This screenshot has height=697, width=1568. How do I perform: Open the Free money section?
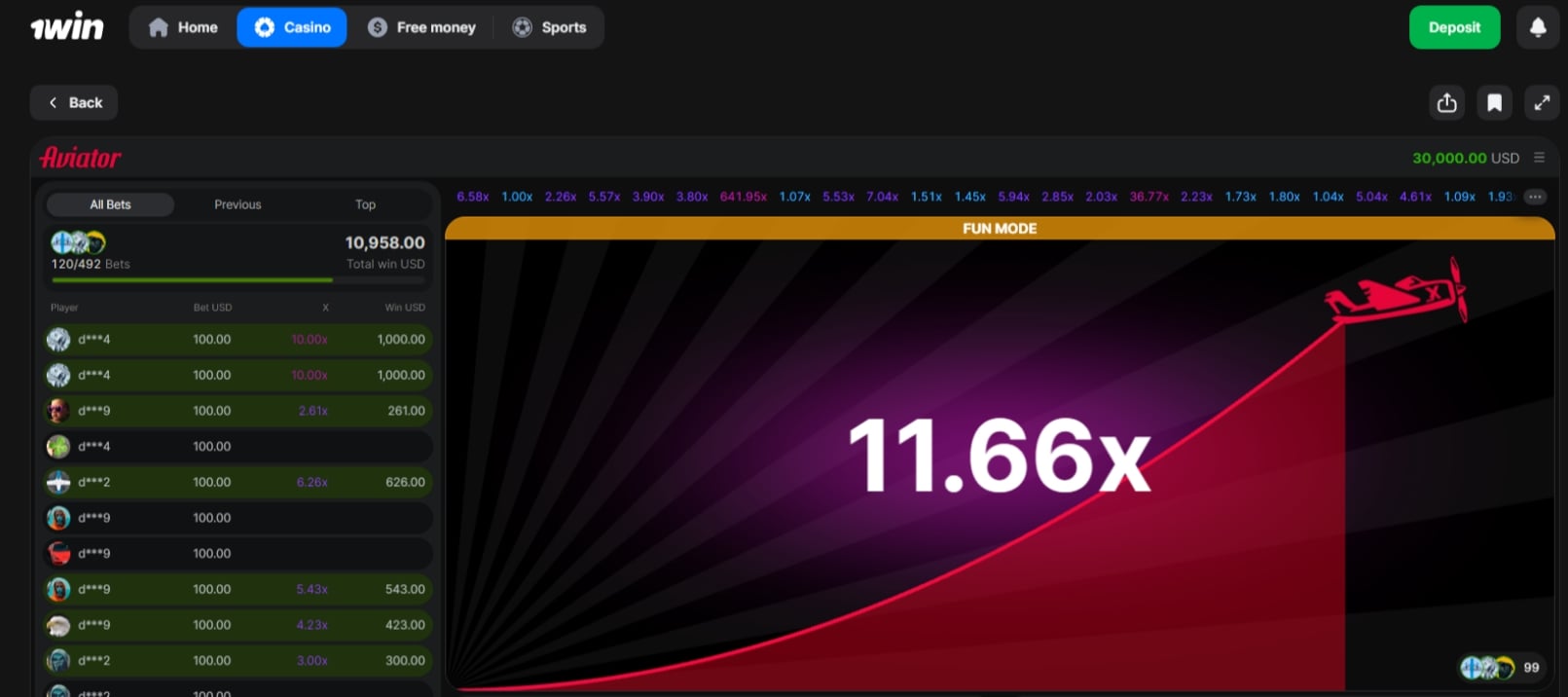[422, 27]
